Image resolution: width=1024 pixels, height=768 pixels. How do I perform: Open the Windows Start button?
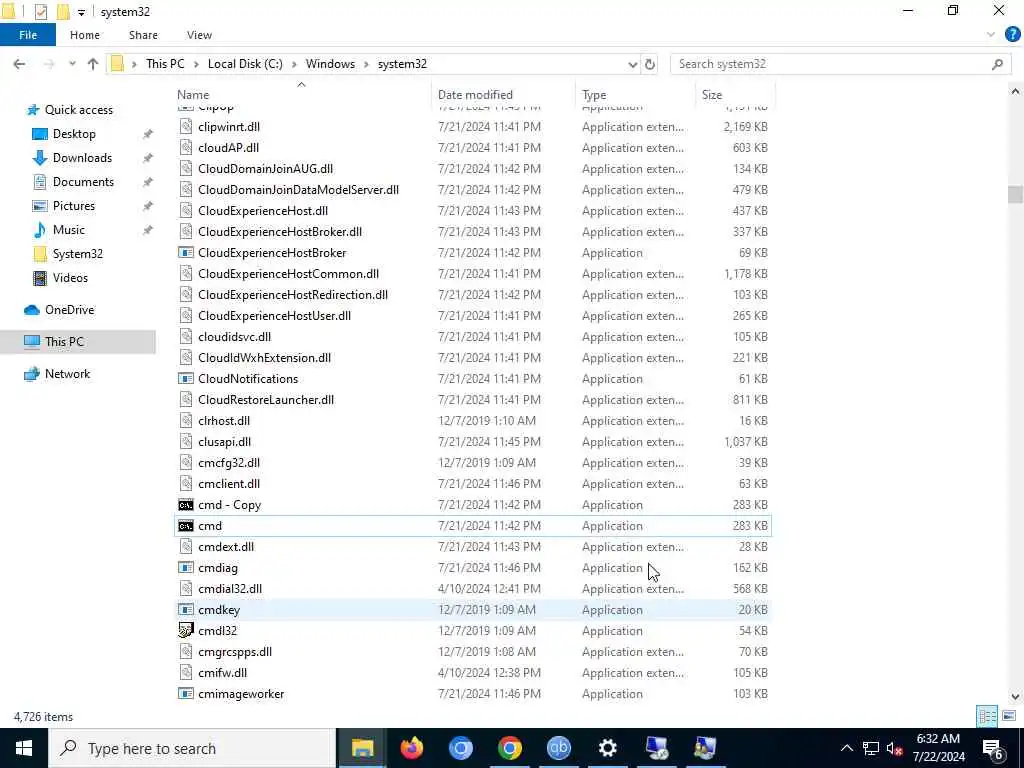pyautogui.click(x=24, y=748)
